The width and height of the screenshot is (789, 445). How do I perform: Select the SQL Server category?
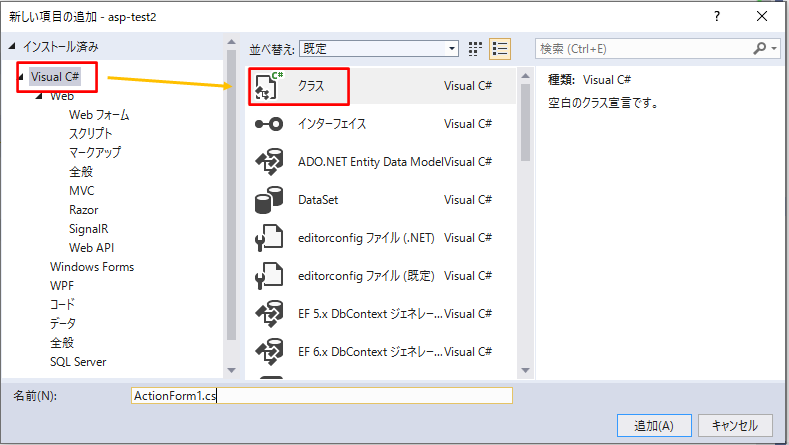point(78,362)
